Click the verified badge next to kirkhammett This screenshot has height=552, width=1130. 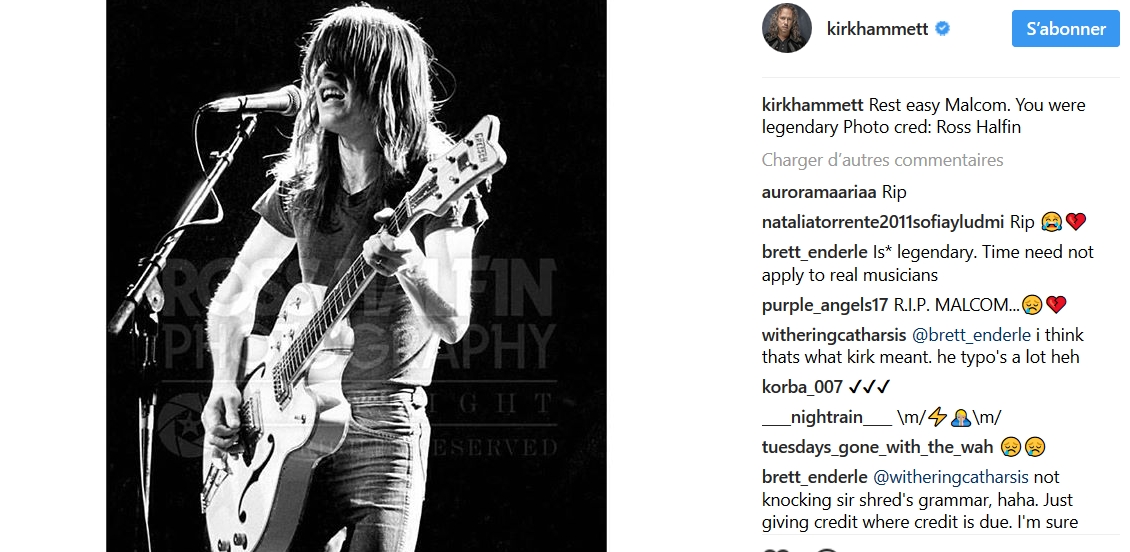pyautogui.click(x=943, y=29)
